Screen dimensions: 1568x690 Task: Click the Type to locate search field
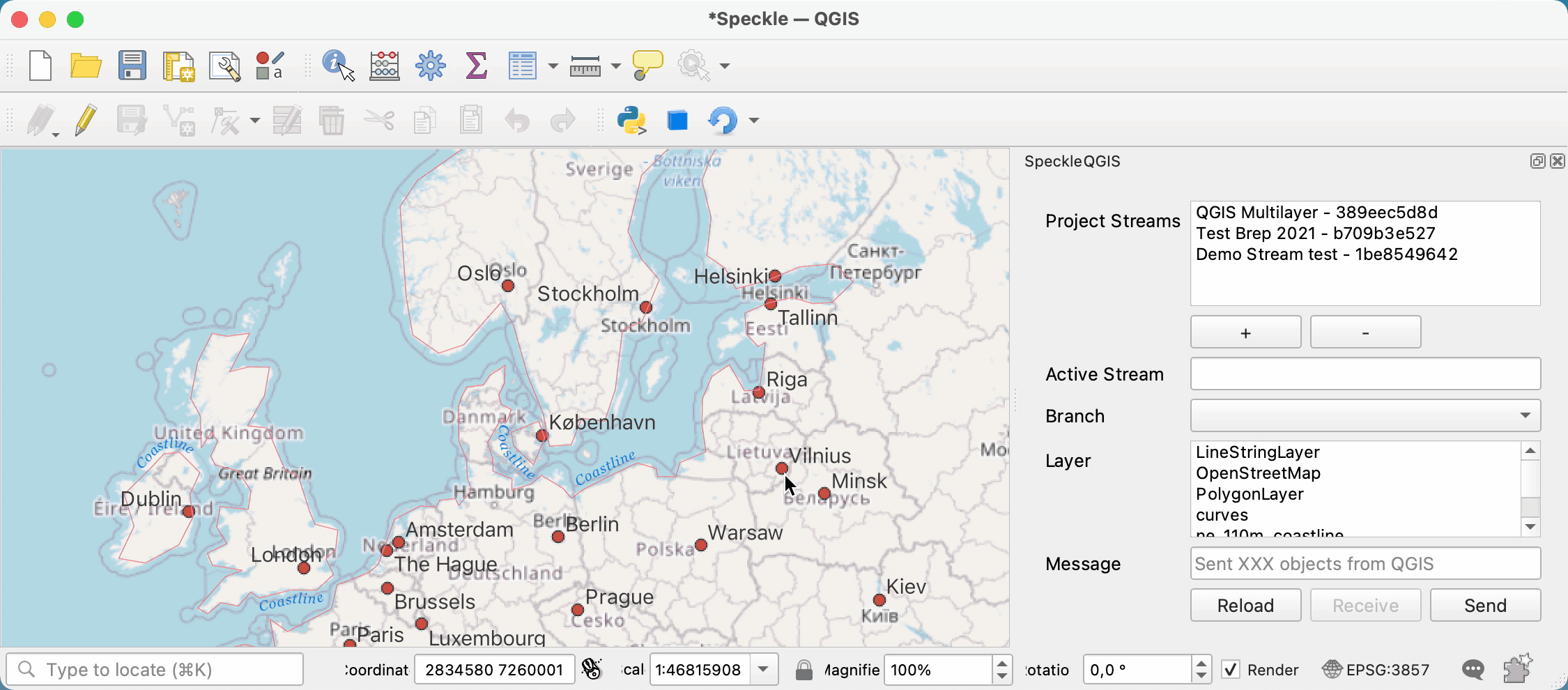pyautogui.click(x=155, y=670)
